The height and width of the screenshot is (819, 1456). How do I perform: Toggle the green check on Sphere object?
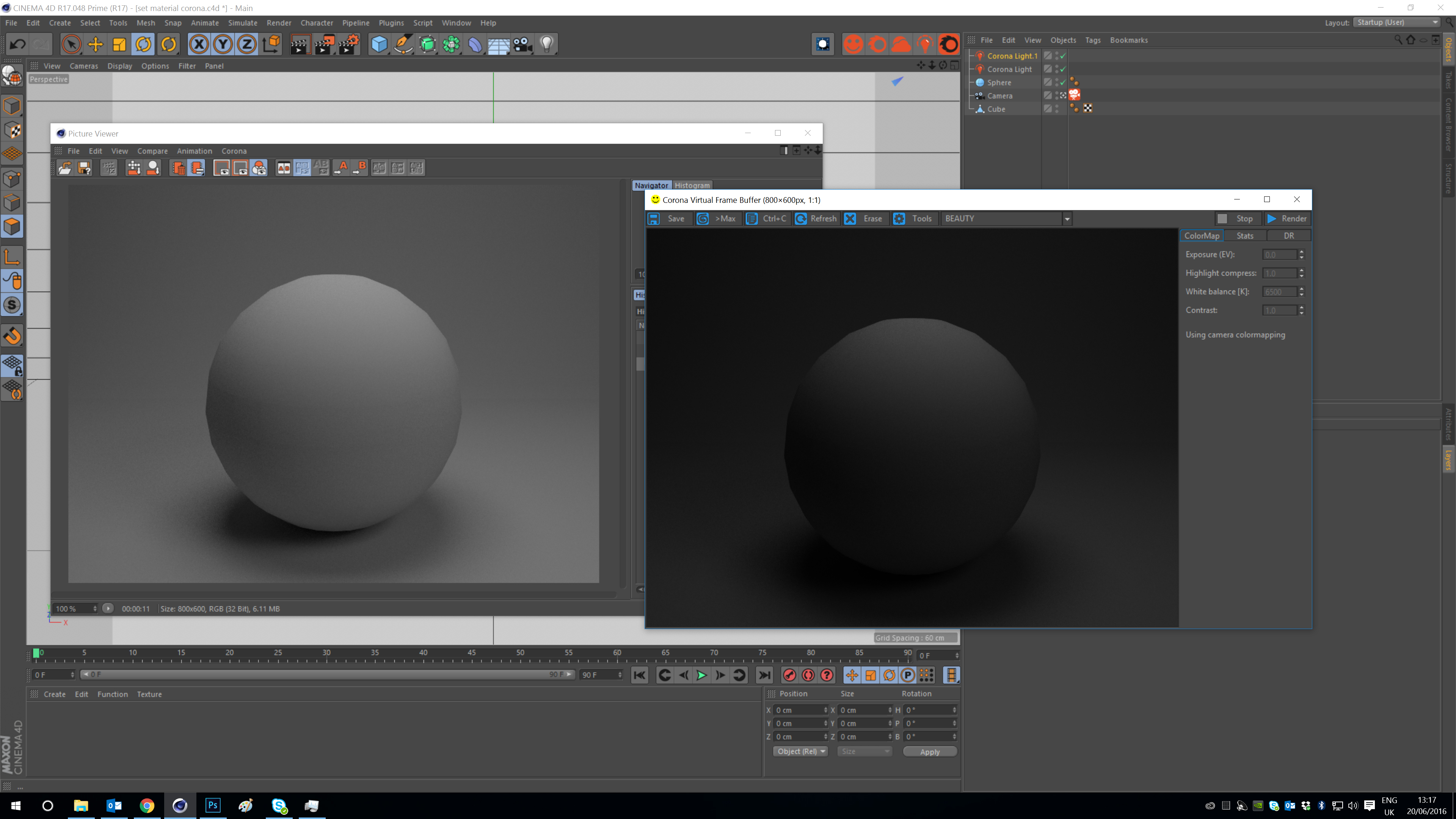(1063, 83)
